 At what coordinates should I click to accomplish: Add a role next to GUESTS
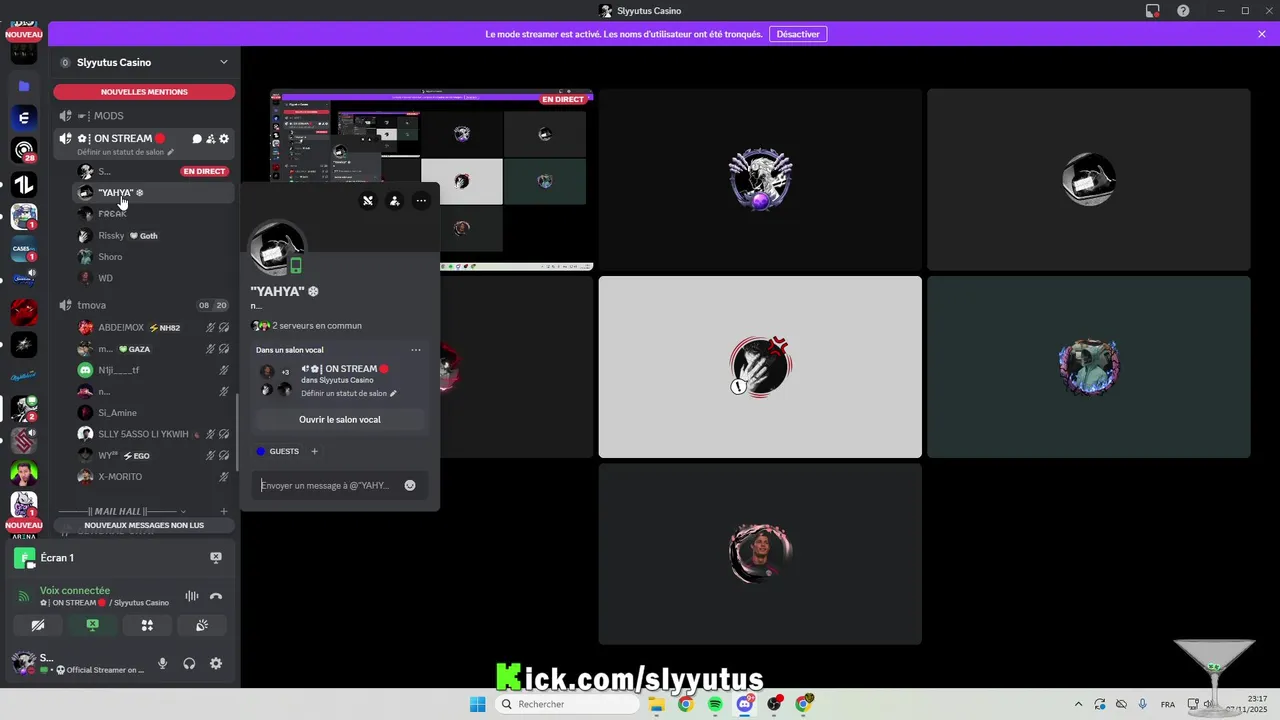314,451
